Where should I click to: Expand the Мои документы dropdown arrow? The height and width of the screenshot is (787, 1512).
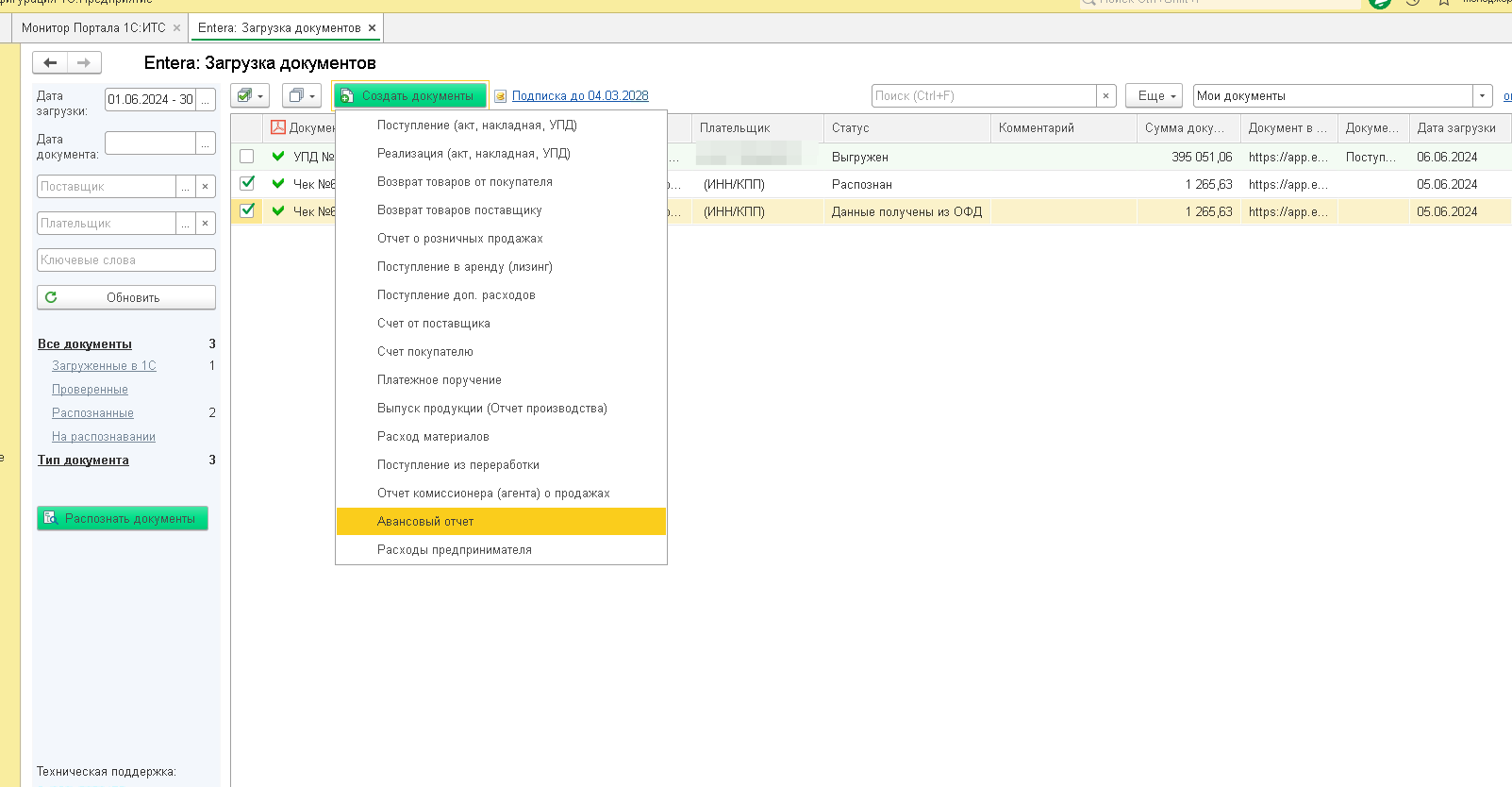(1483, 96)
